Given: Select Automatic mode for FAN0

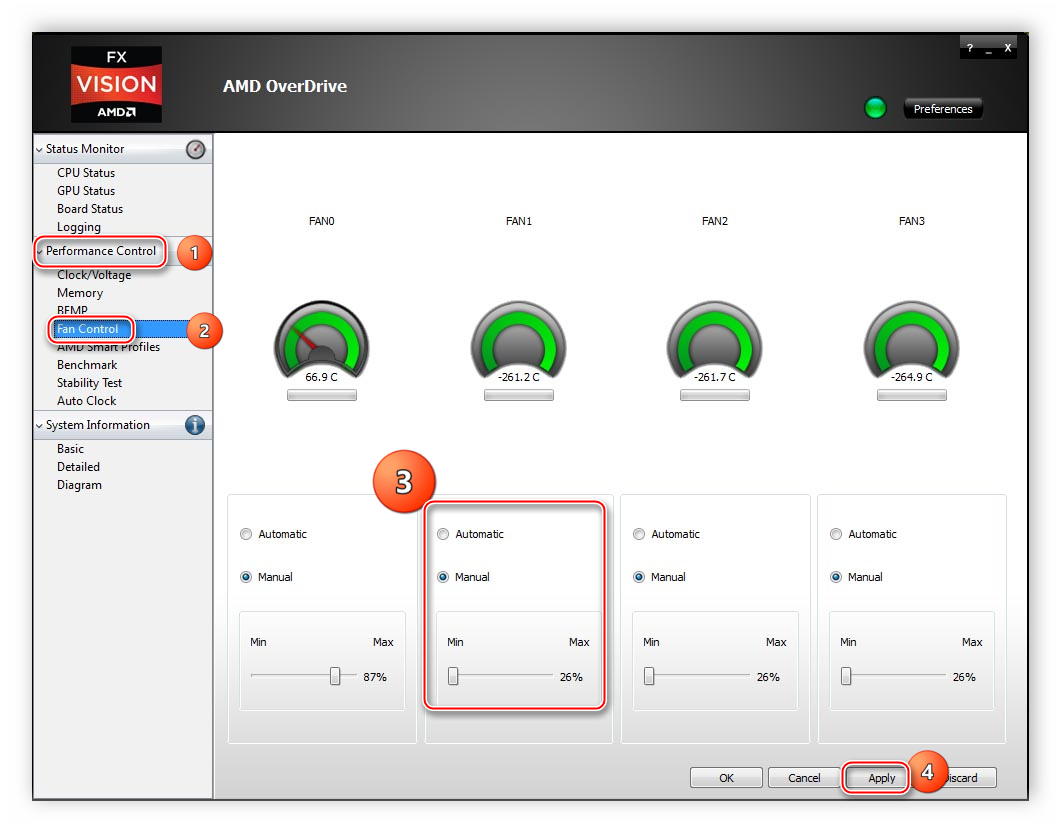Looking at the screenshot, I should pyautogui.click(x=246, y=534).
